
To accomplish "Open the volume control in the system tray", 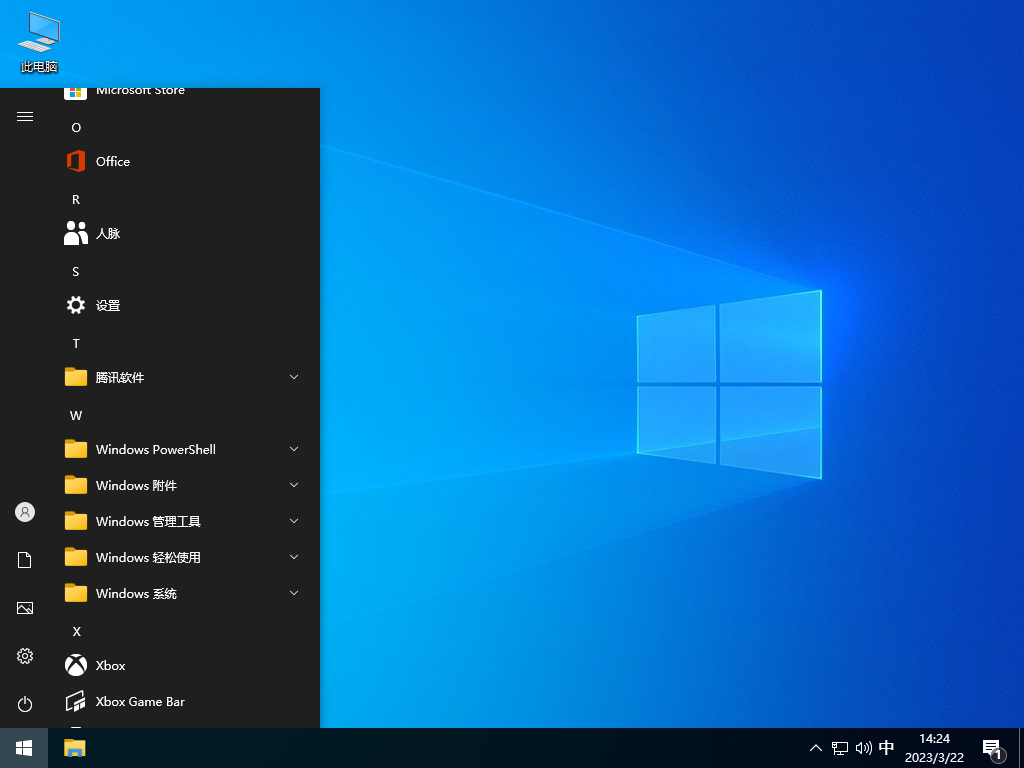I will (864, 747).
